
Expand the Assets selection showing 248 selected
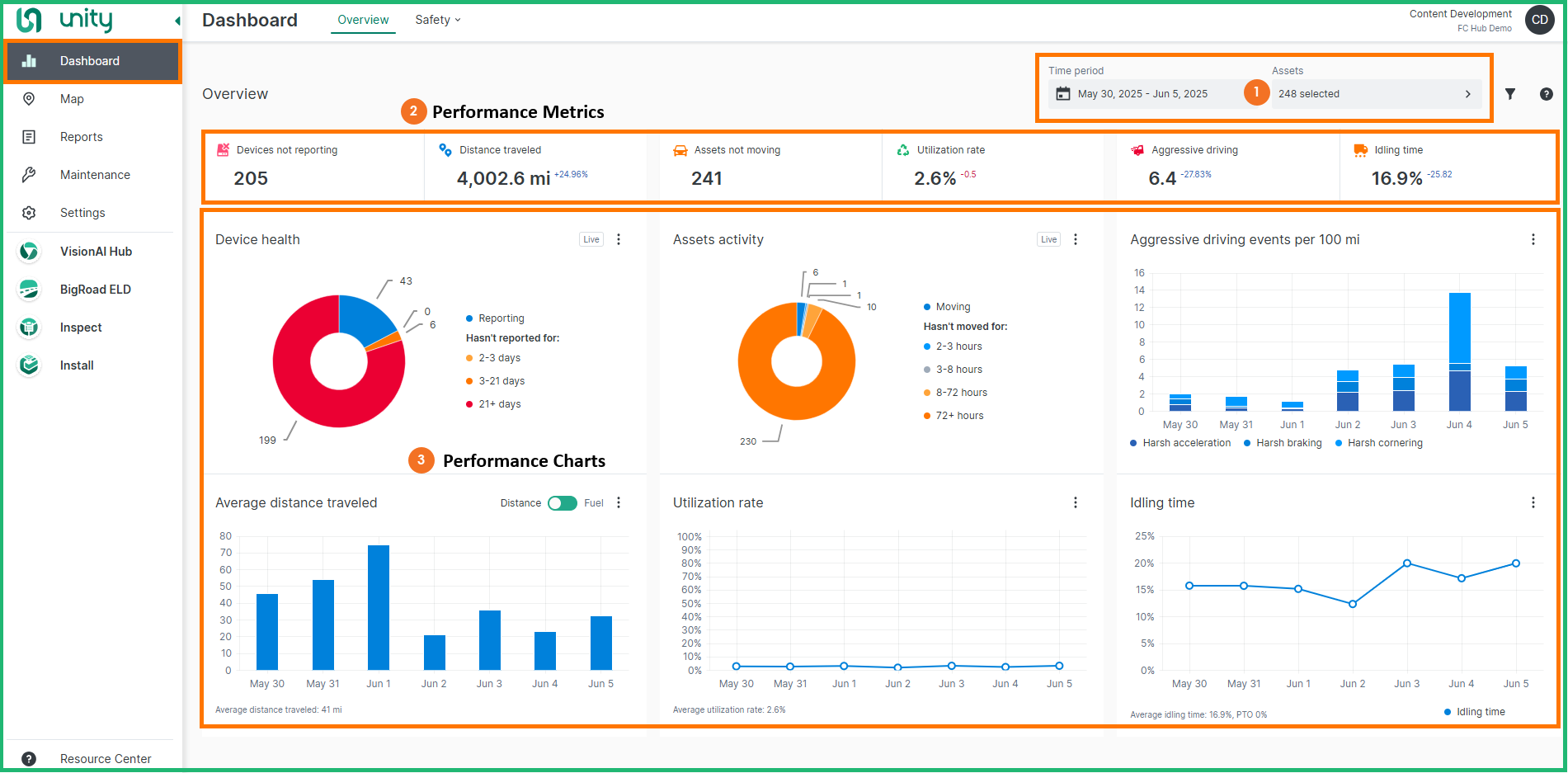point(1374,93)
